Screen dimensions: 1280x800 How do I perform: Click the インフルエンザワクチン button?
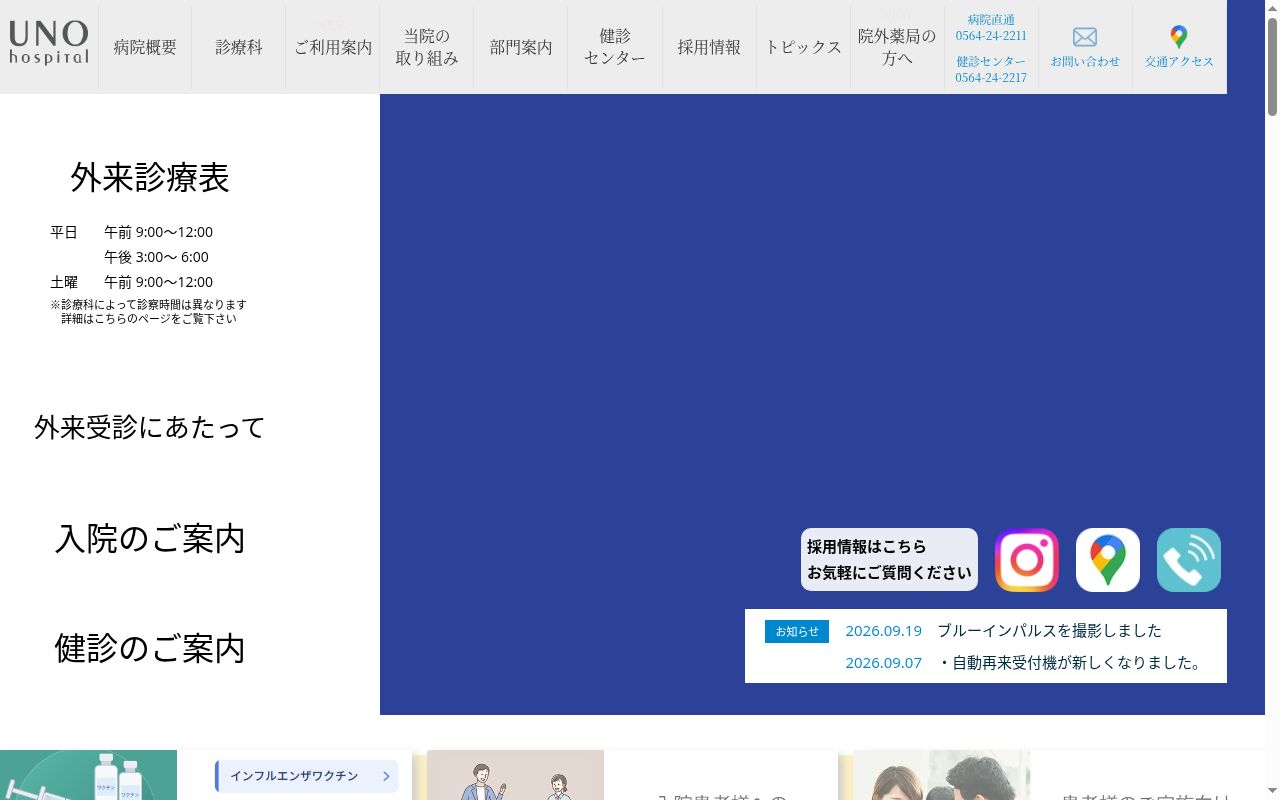pyautogui.click(x=307, y=776)
